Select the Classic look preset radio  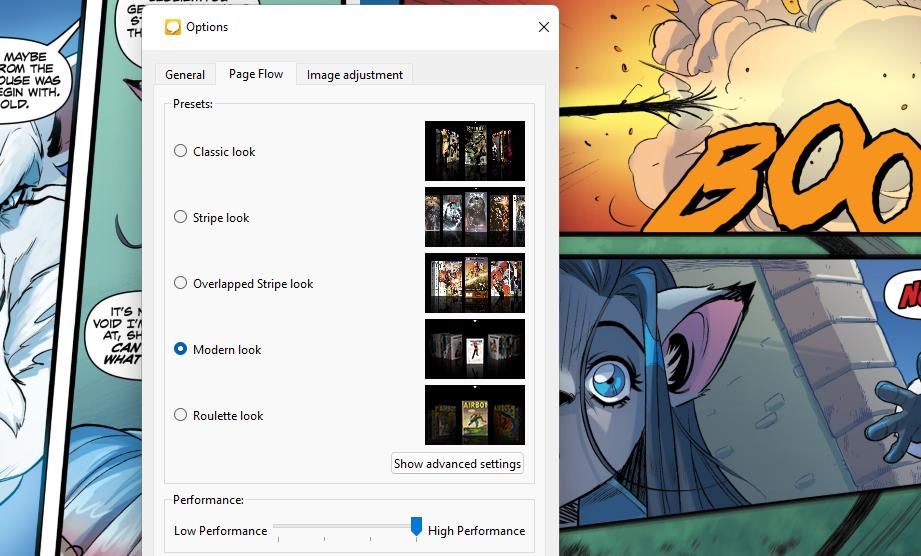pos(180,151)
